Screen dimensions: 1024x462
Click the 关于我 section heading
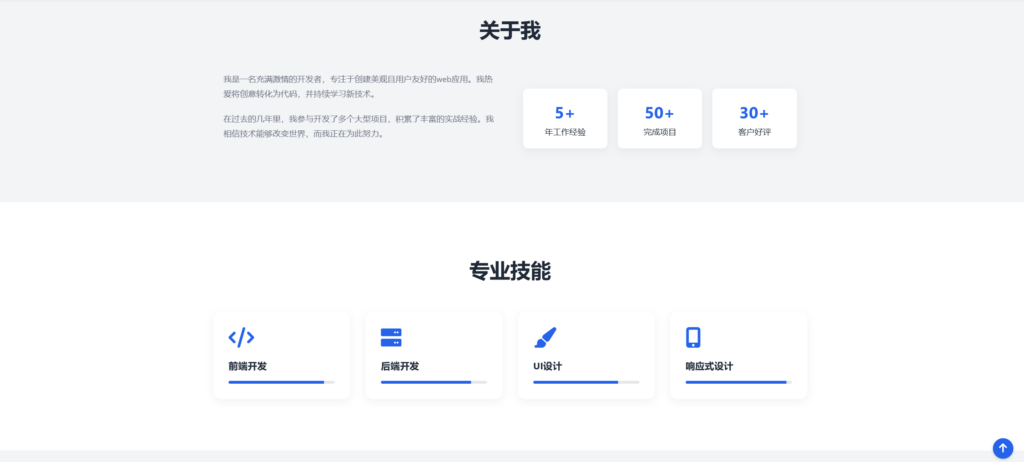pyautogui.click(x=510, y=31)
